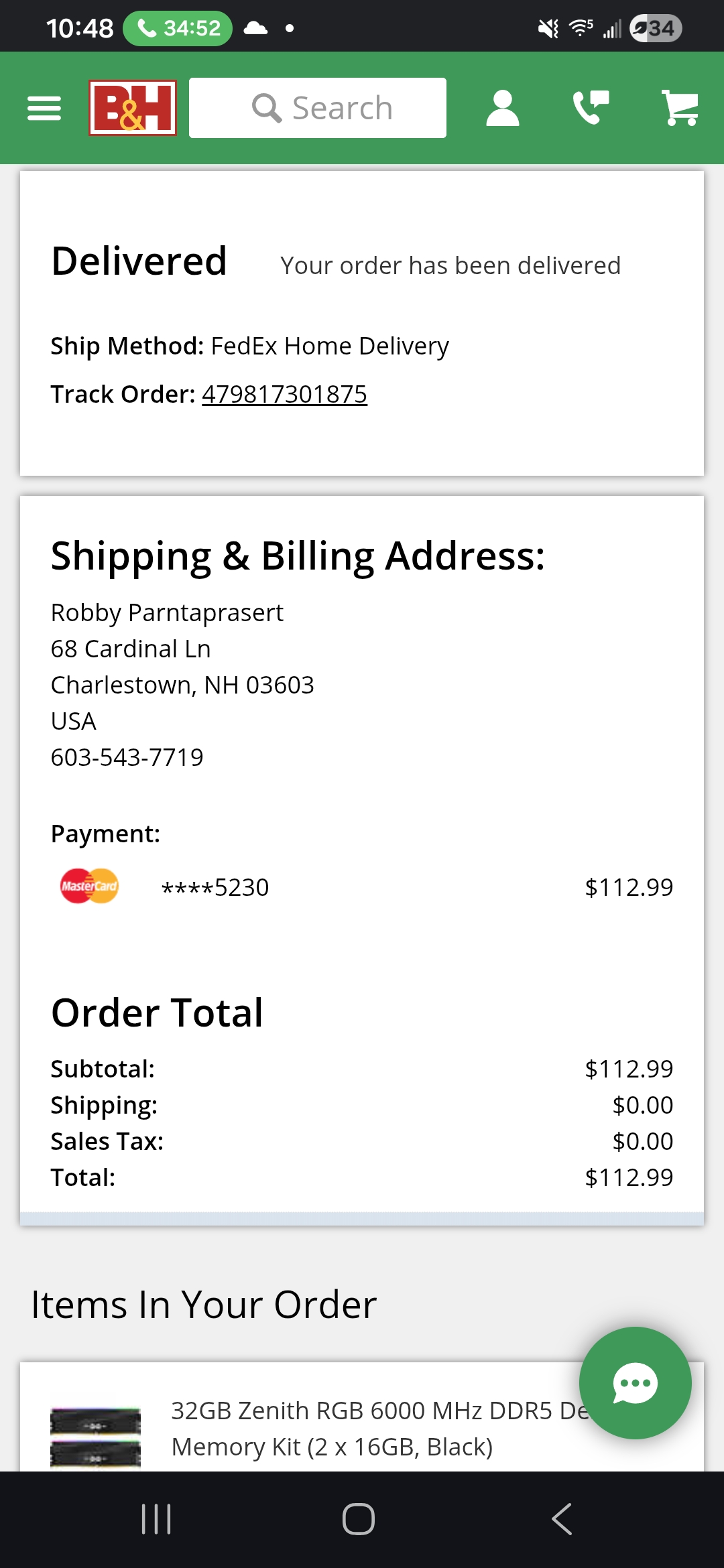Tap the MasterCard payment logo
This screenshot has width=724, height=1568.
click(89, 887)
